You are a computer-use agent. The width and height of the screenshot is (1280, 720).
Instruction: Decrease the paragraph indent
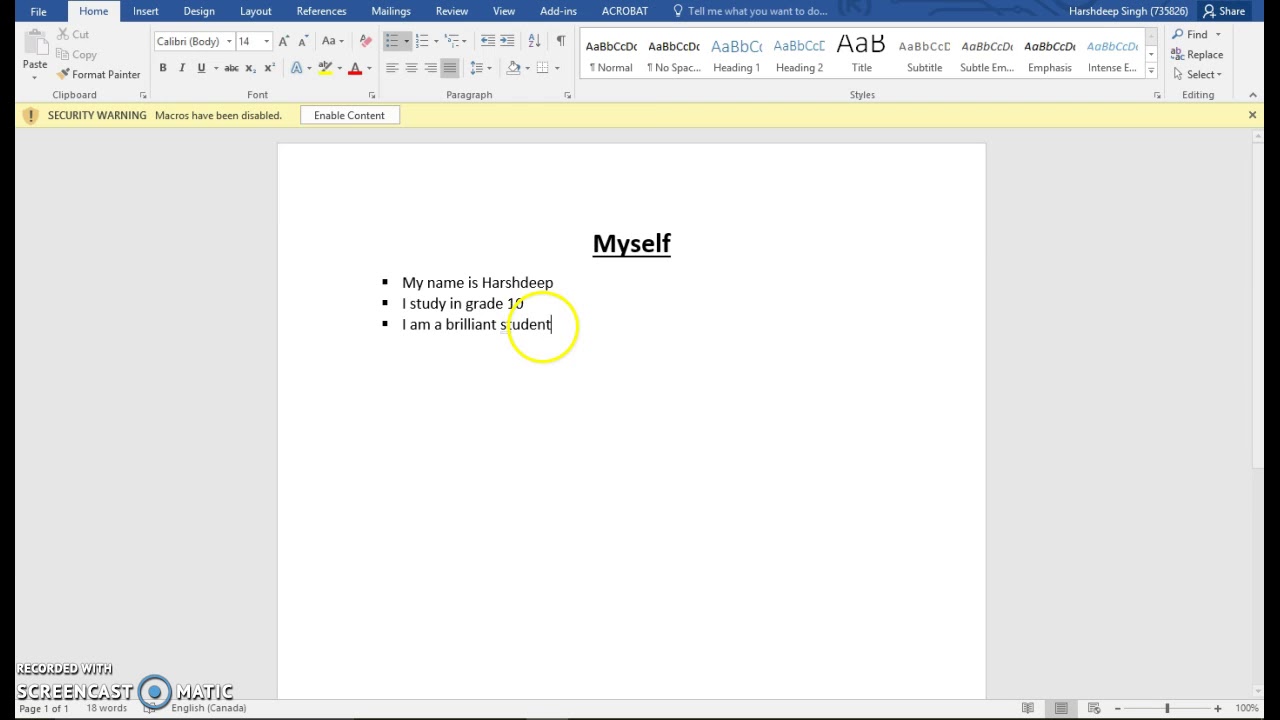tap(487, 41)
